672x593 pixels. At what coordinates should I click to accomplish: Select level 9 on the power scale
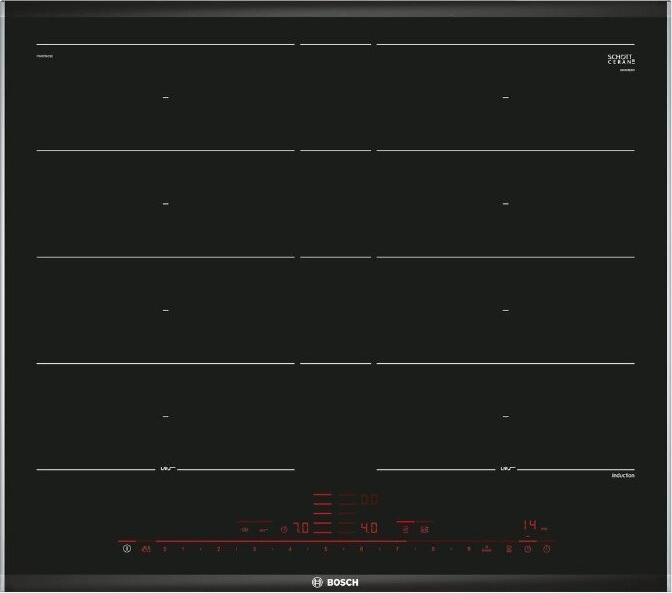[468, 549]
